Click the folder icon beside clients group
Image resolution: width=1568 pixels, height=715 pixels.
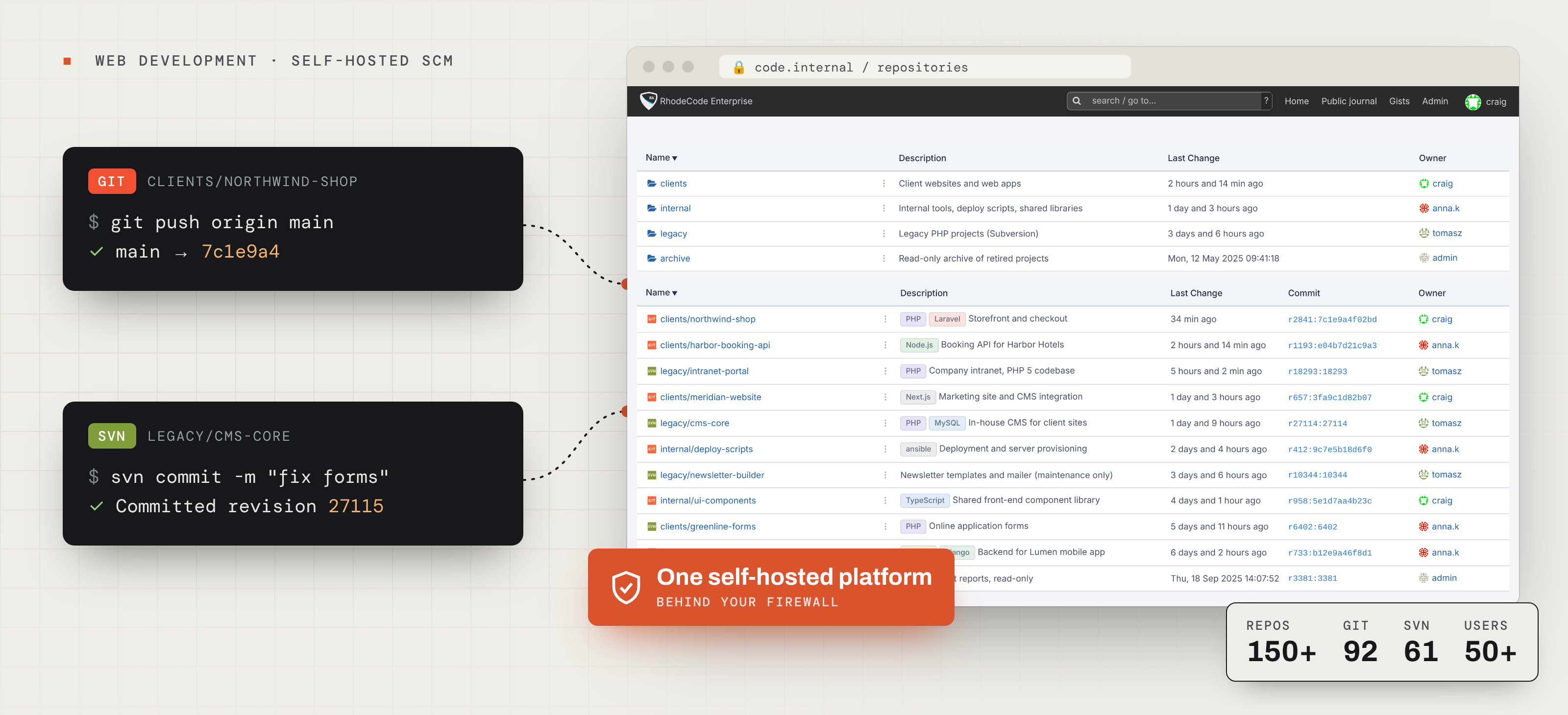651,183
